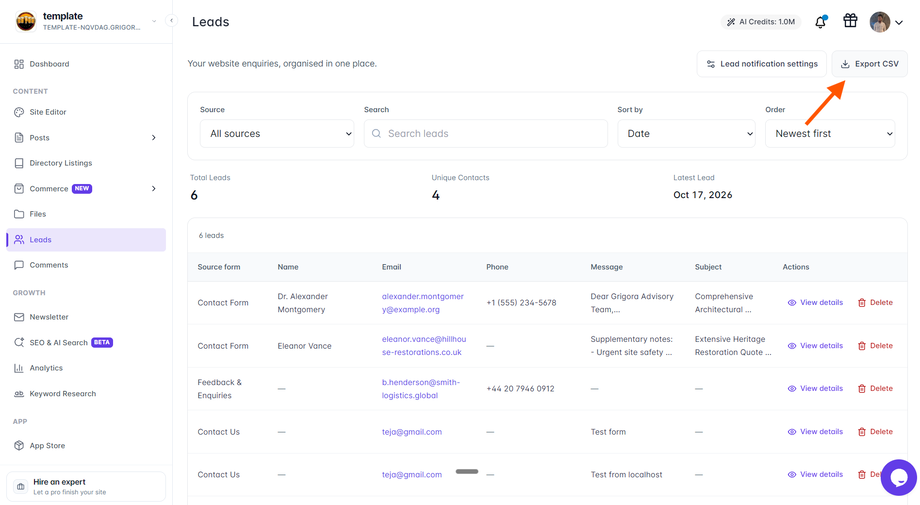This screenshot has height=505, width=920.
Task: Select Leads in the sidebar
Action: [86, 240]
